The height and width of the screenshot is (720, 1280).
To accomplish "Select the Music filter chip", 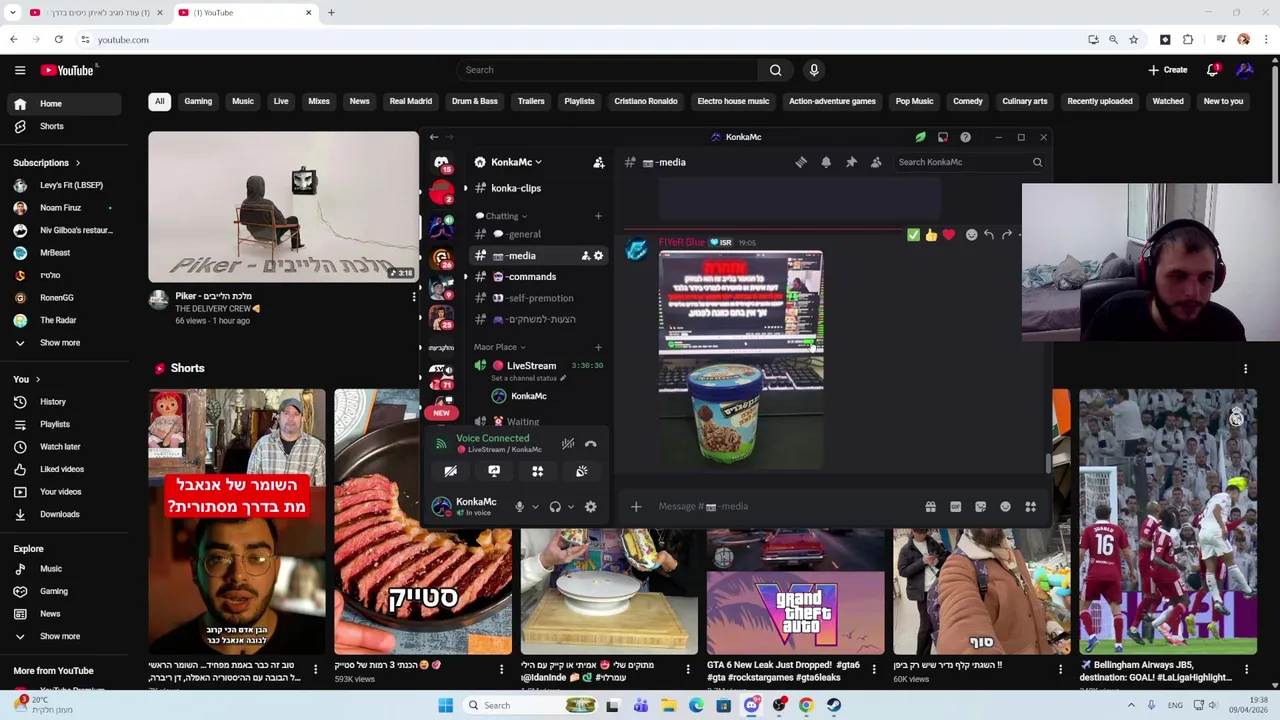I will [x=243, y=101].
